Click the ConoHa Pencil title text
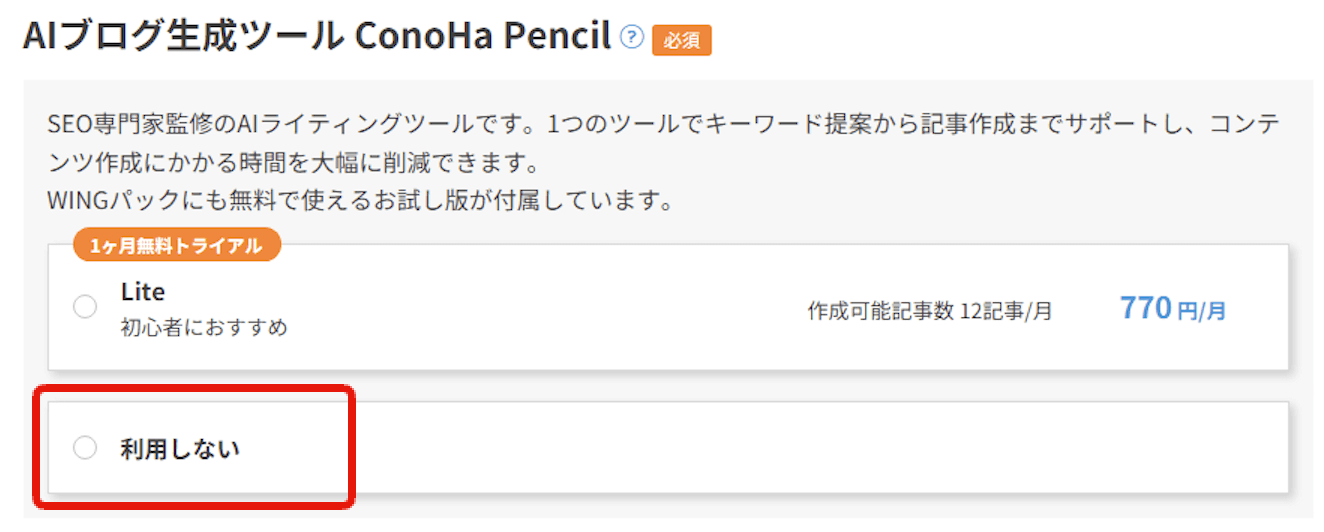The image size is (1324, 532). pyautogui.click(x=482, y=36)
